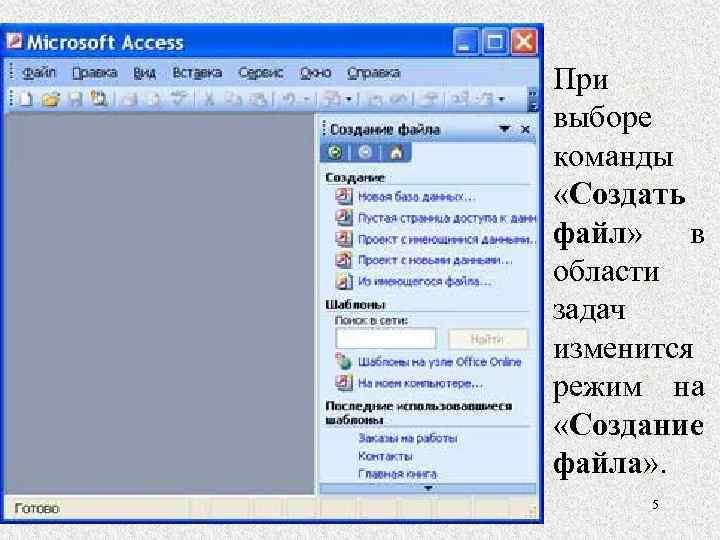Open the Окно menu
This screenshot has width=720, height=540.
pos(315,73)
